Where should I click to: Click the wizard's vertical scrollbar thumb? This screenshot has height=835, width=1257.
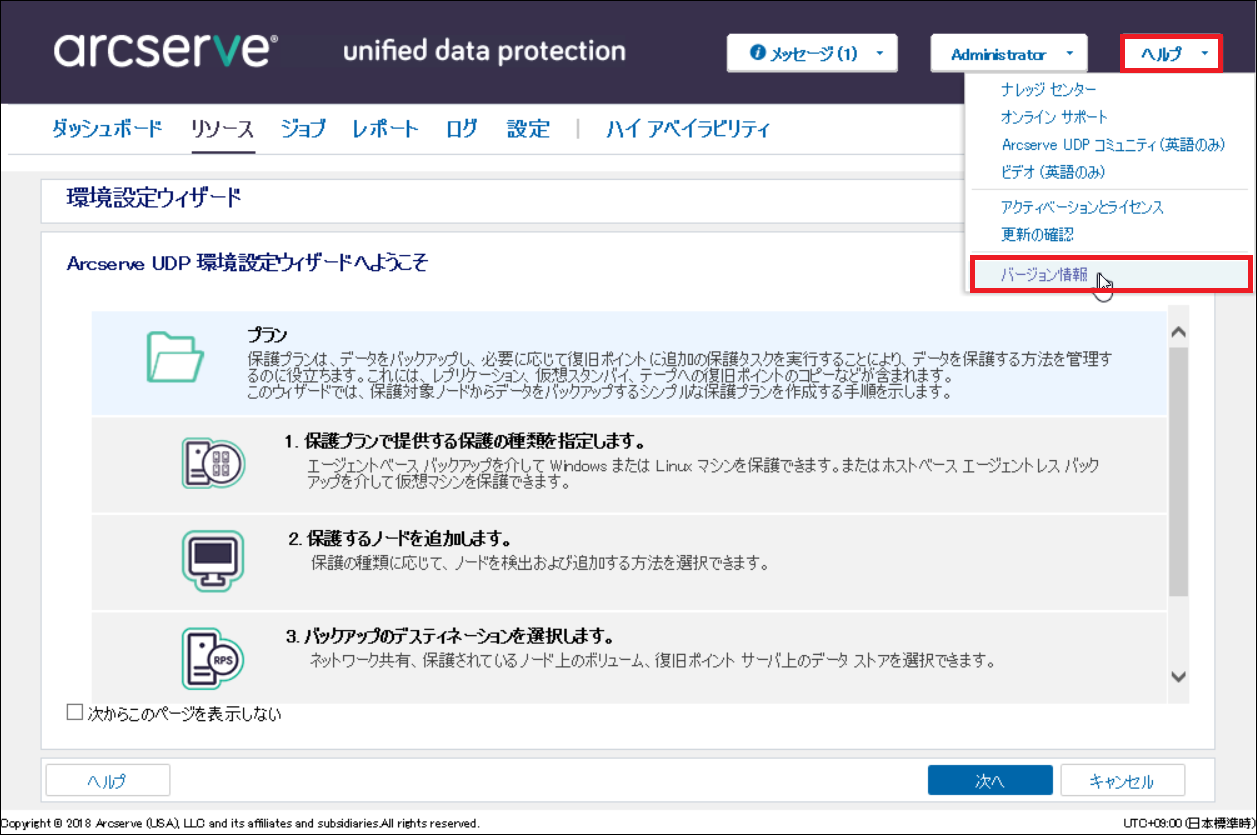coord(1178,472)
